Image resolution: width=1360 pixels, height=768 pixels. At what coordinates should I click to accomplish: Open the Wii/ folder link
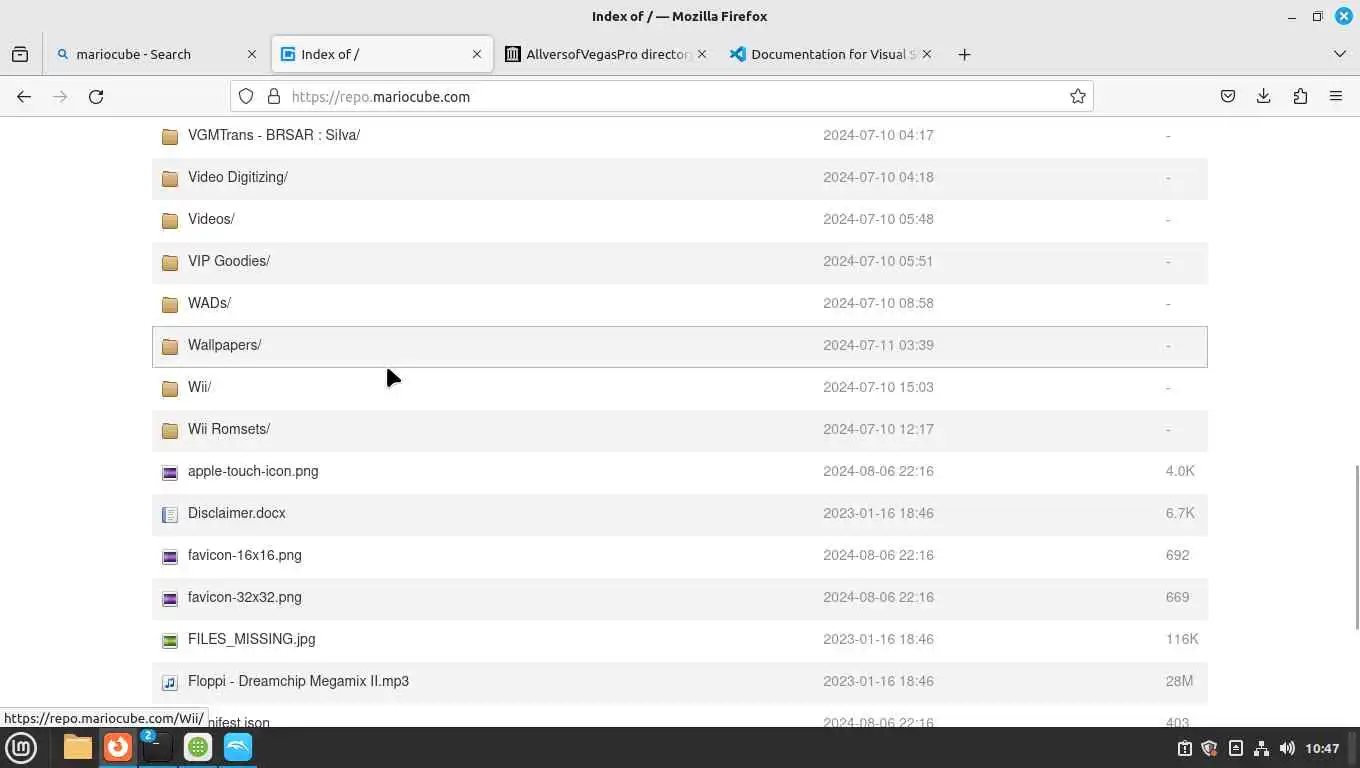click(x=199, y=387)
